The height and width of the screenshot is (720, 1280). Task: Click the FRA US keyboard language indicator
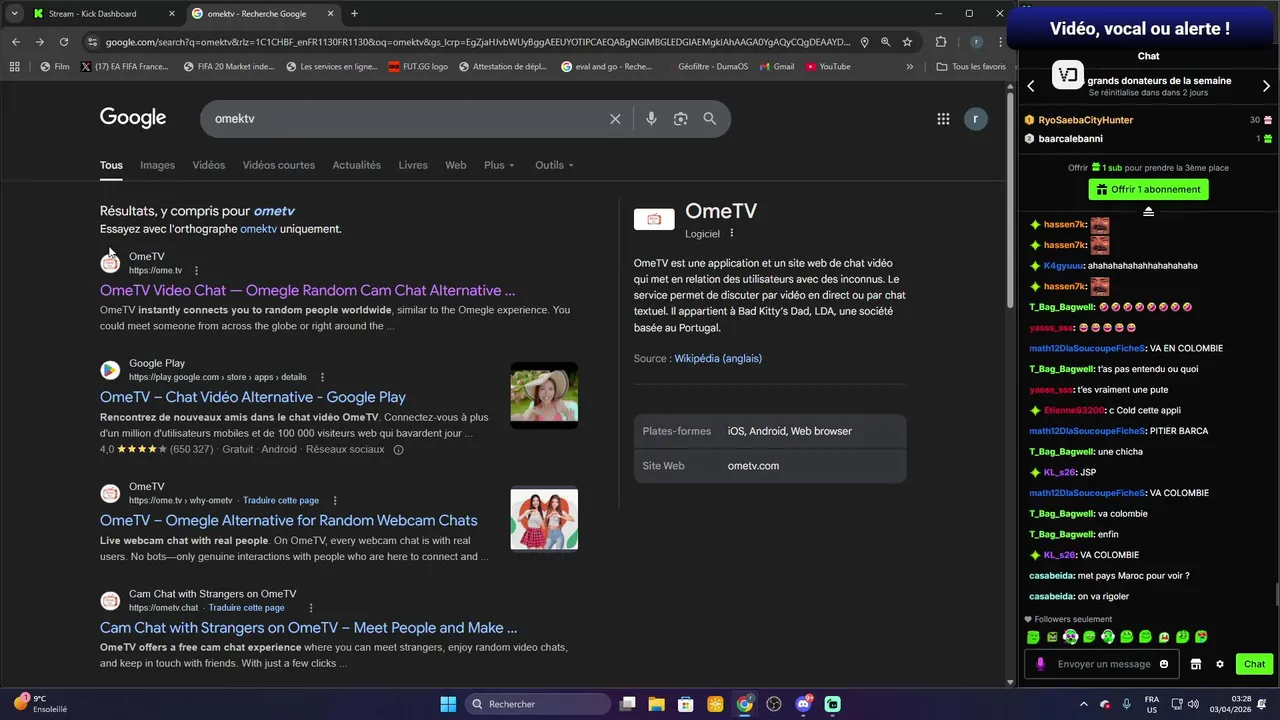(1152, 704)
